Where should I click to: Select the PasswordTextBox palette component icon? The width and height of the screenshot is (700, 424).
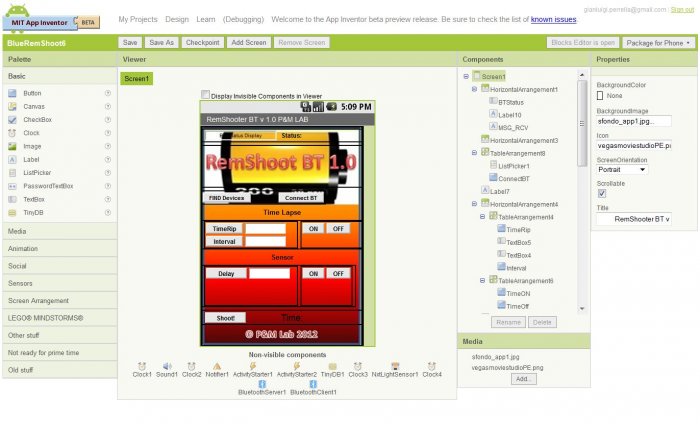click(12, 186)
